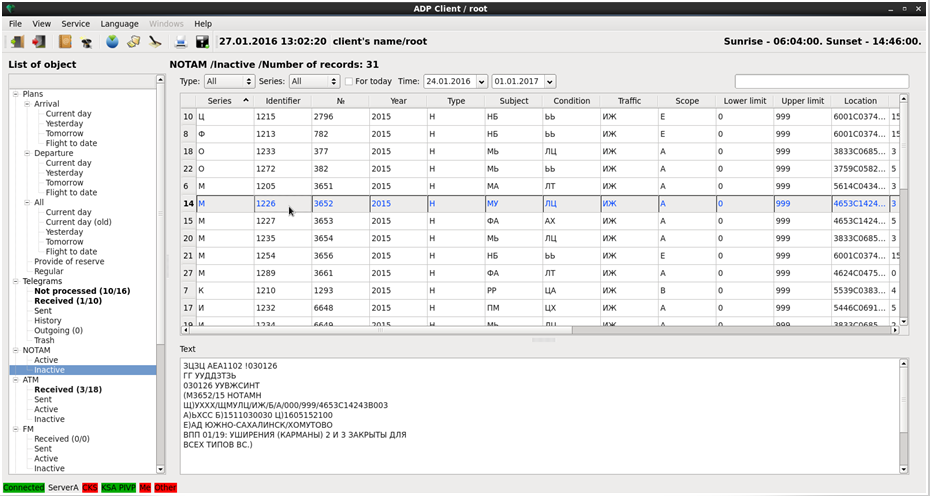Collapse the Plans tree node

pos(16,94)
